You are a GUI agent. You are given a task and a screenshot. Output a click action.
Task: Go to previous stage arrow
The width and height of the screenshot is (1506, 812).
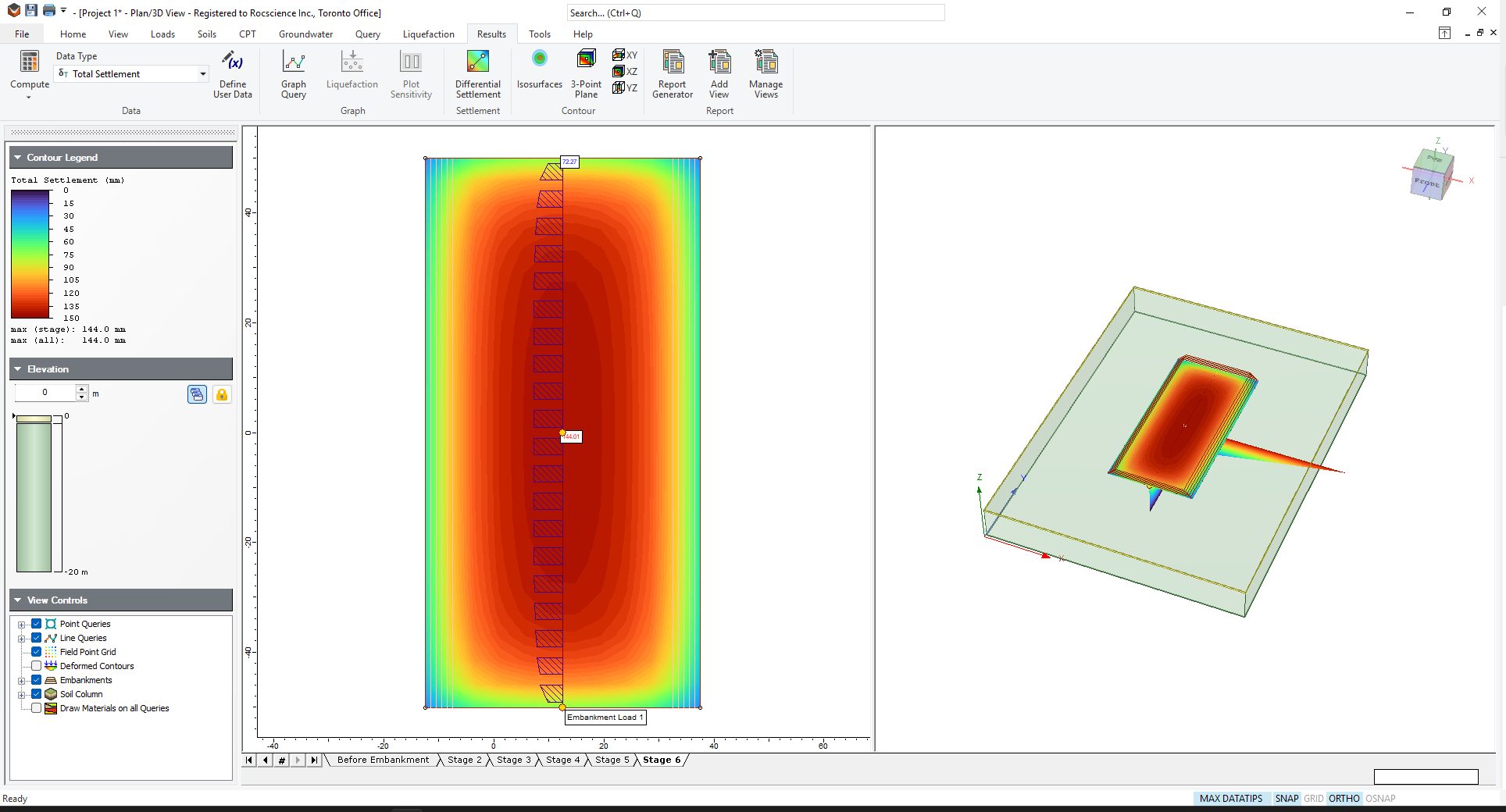266,760
